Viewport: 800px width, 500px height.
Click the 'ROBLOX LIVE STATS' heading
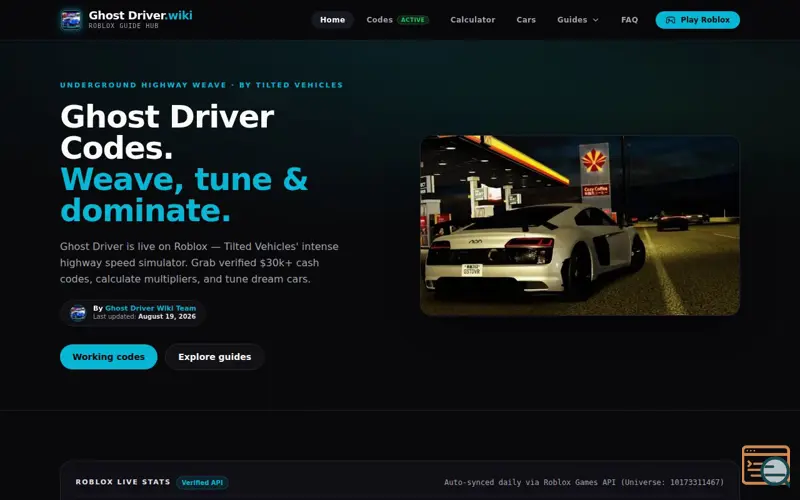point(123,482)
